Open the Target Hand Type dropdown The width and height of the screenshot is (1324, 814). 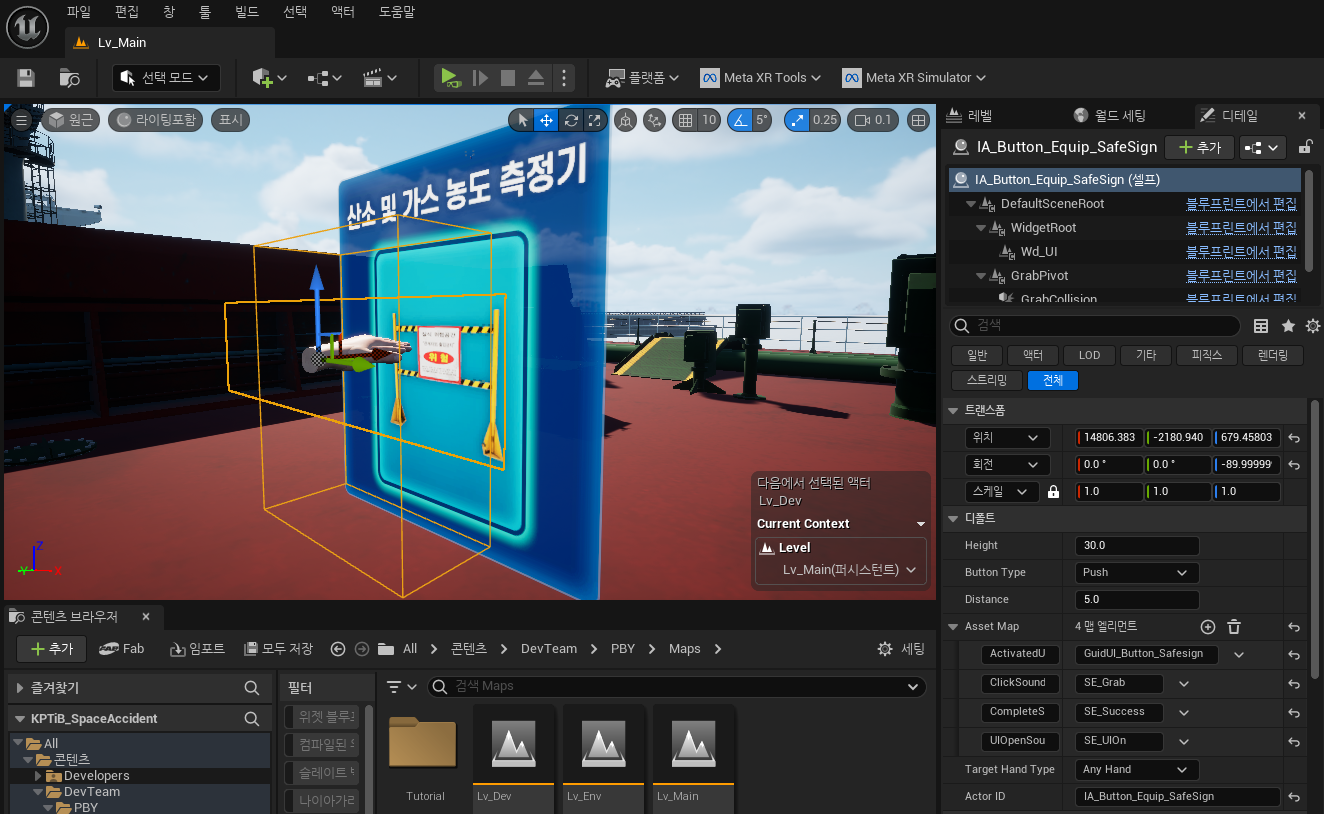click(x=1136, y=769)
